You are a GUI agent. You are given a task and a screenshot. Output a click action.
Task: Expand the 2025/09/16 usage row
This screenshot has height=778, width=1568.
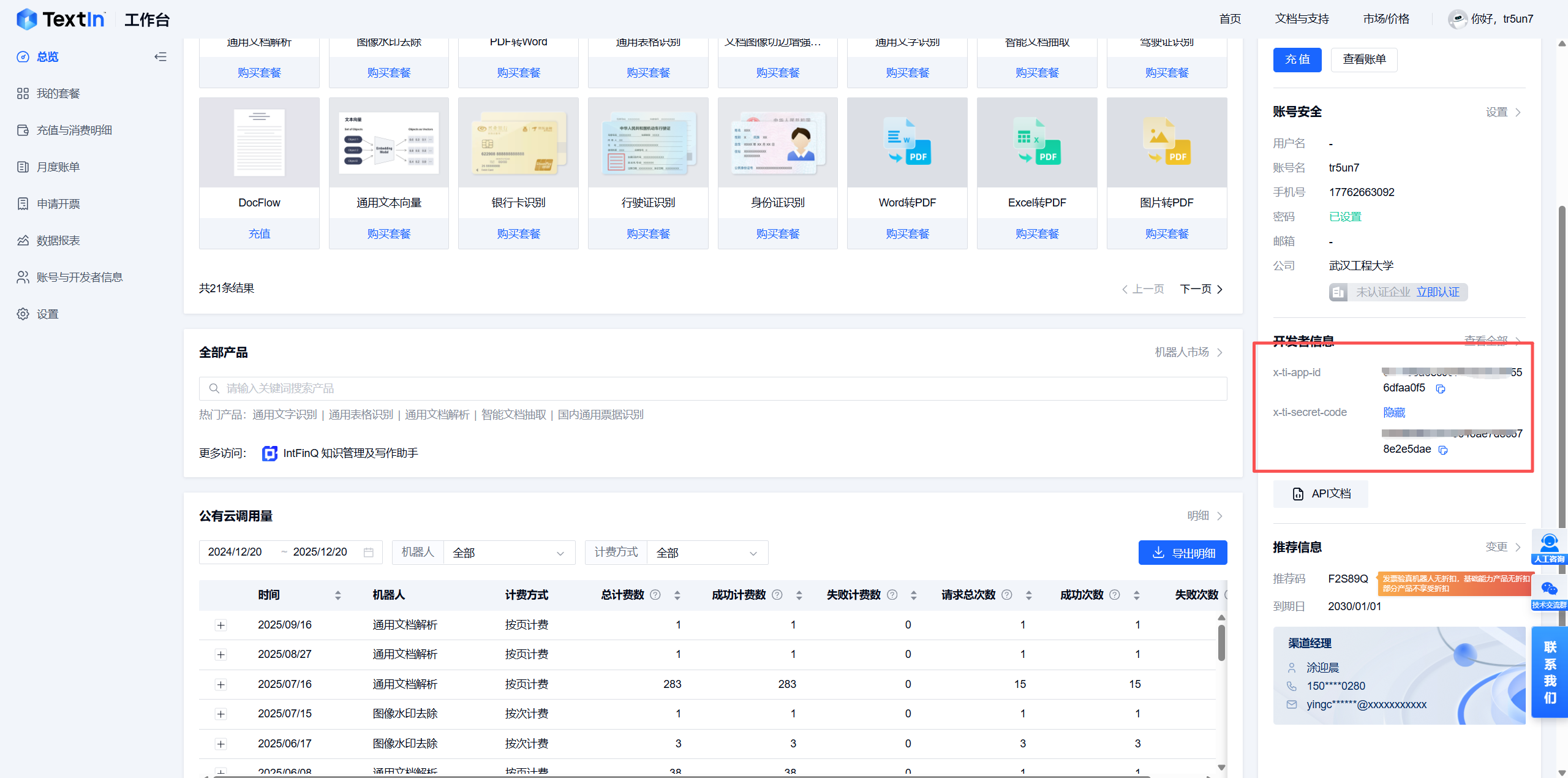click(221, 625)
